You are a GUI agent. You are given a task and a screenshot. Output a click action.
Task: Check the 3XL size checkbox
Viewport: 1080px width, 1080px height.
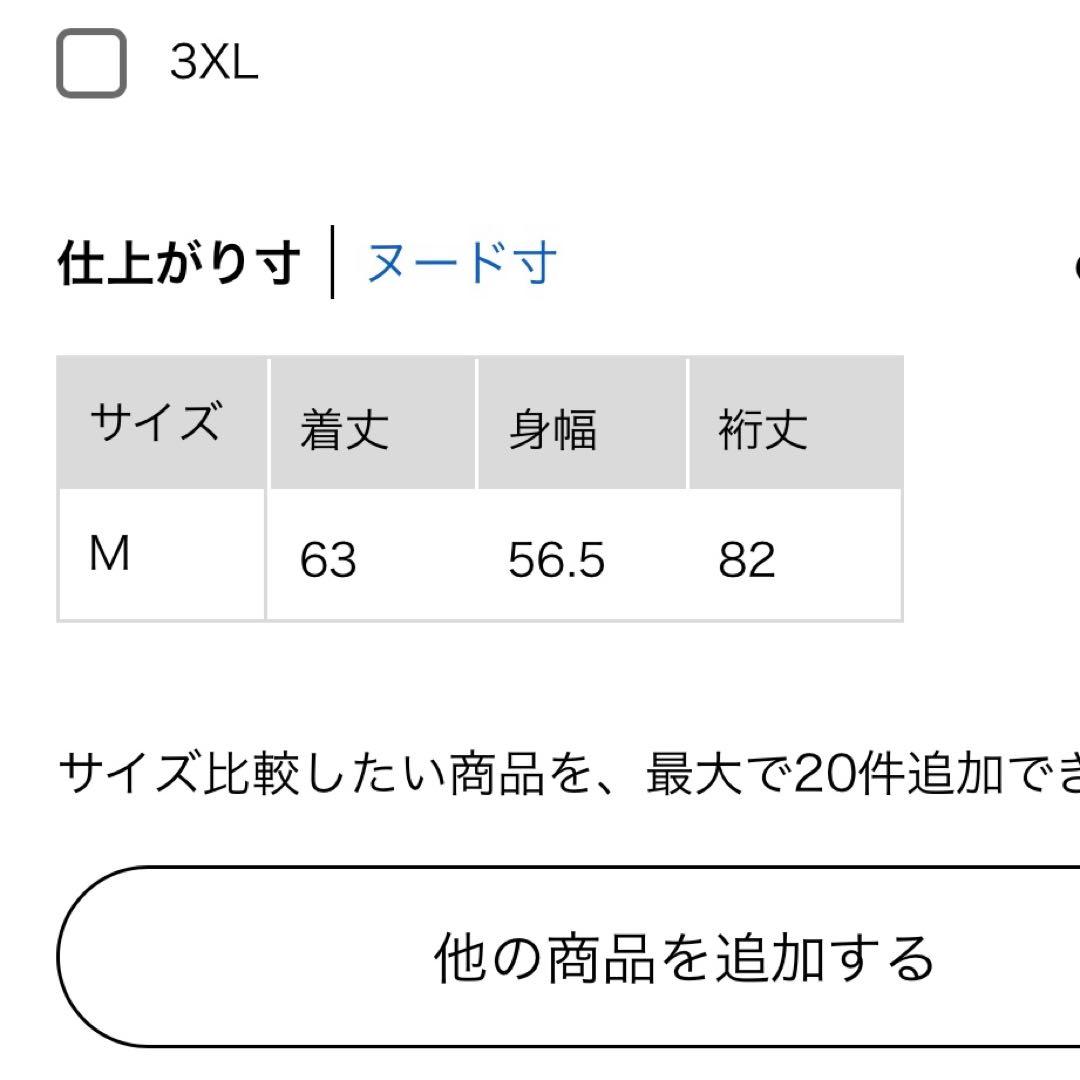pos(90,66)
